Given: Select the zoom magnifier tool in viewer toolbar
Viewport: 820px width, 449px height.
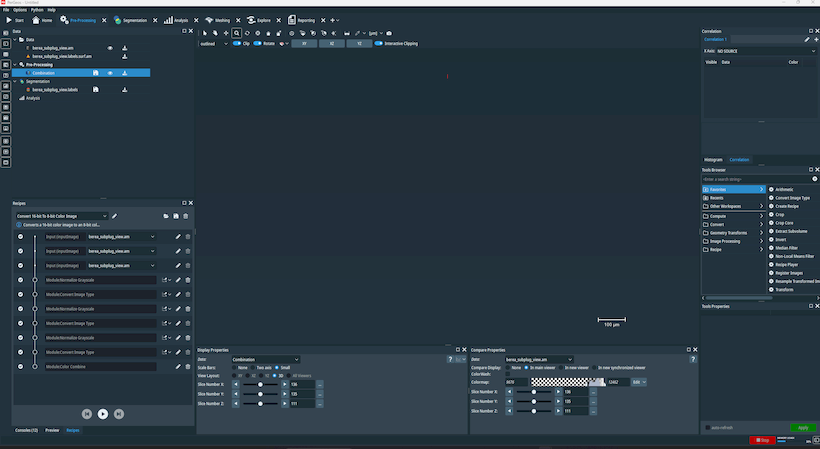Looking at the screenshot, I should pos(236,33).
